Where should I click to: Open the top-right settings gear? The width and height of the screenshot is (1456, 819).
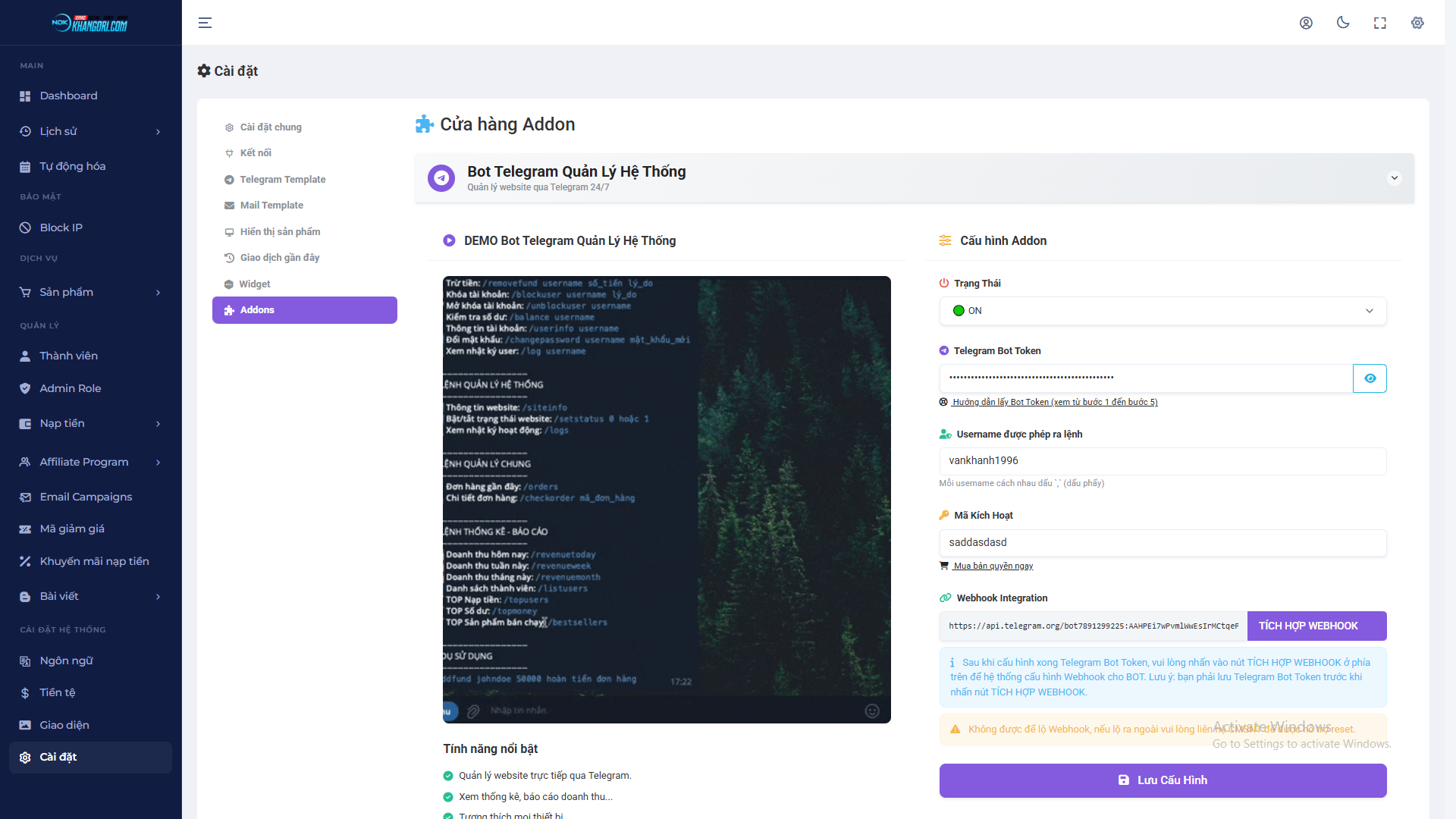point(1417,23)
